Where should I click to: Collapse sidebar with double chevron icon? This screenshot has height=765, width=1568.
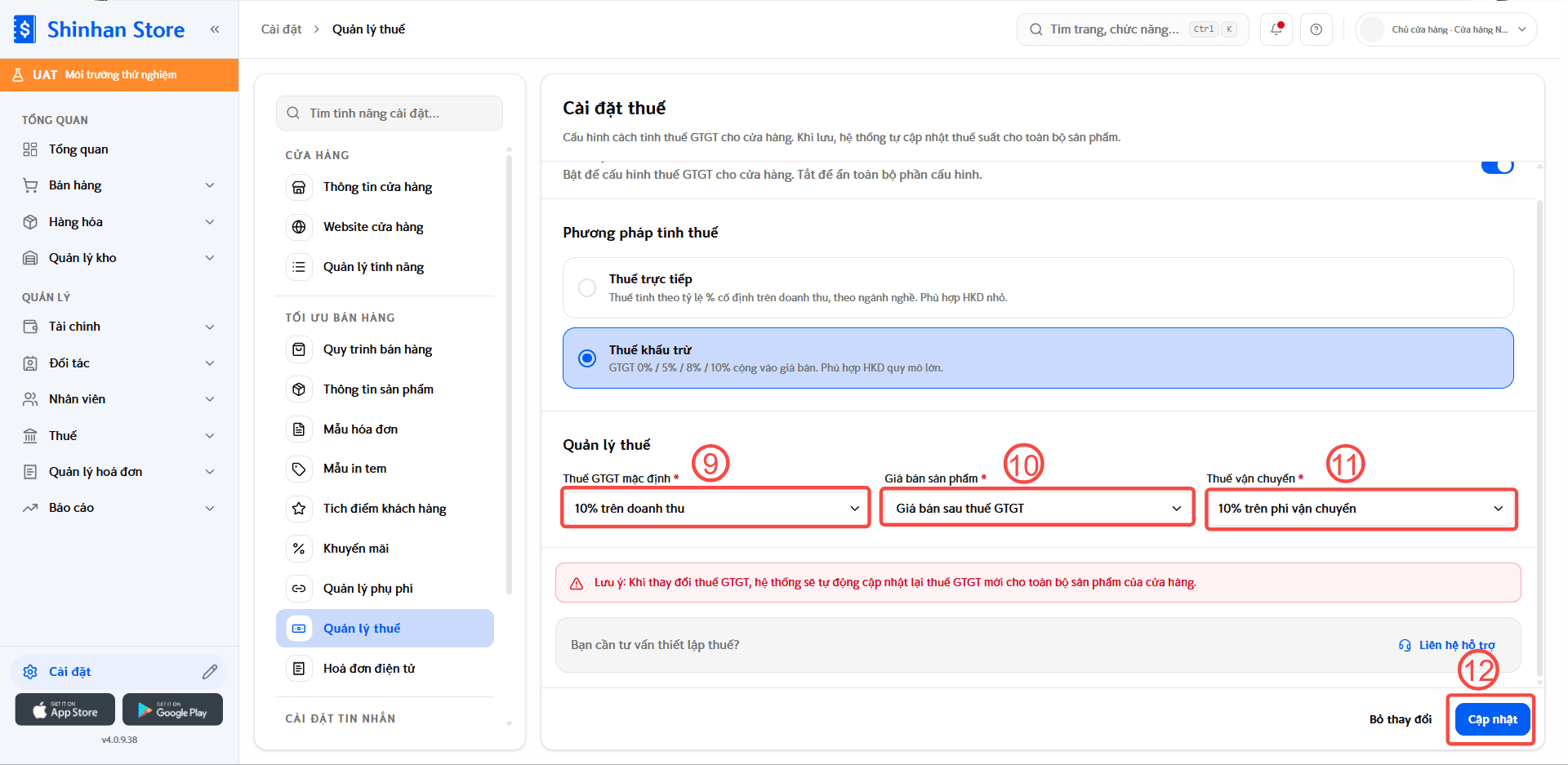[215, 29]
